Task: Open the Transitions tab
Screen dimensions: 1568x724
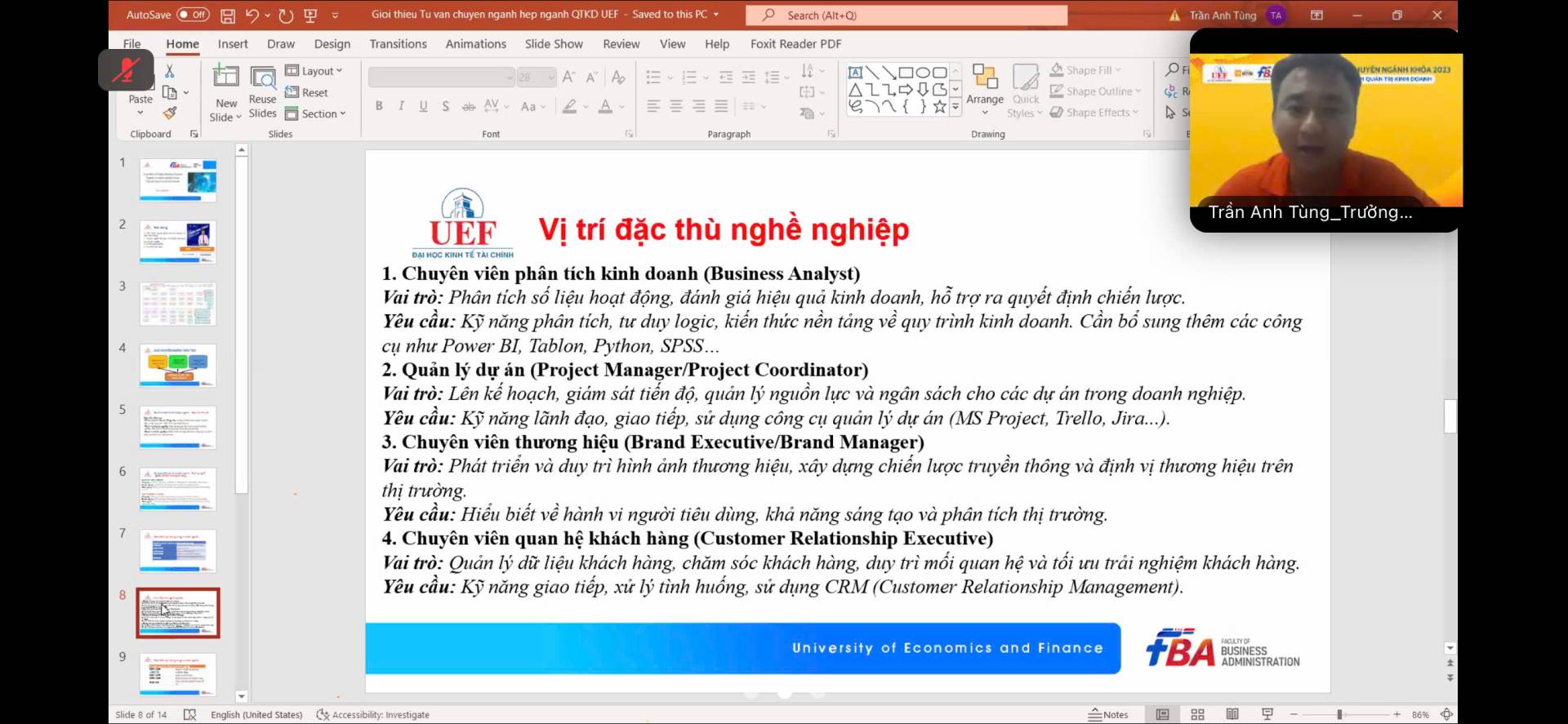Action: (x=398, y=44)
